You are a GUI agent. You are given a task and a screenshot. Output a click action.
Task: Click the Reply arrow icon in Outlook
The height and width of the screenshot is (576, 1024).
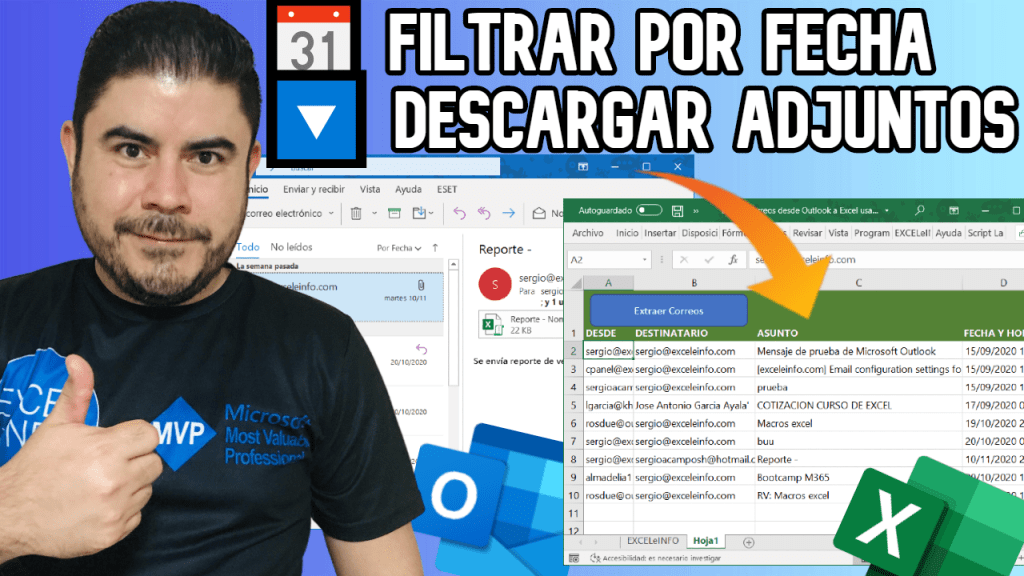(460, 214)
